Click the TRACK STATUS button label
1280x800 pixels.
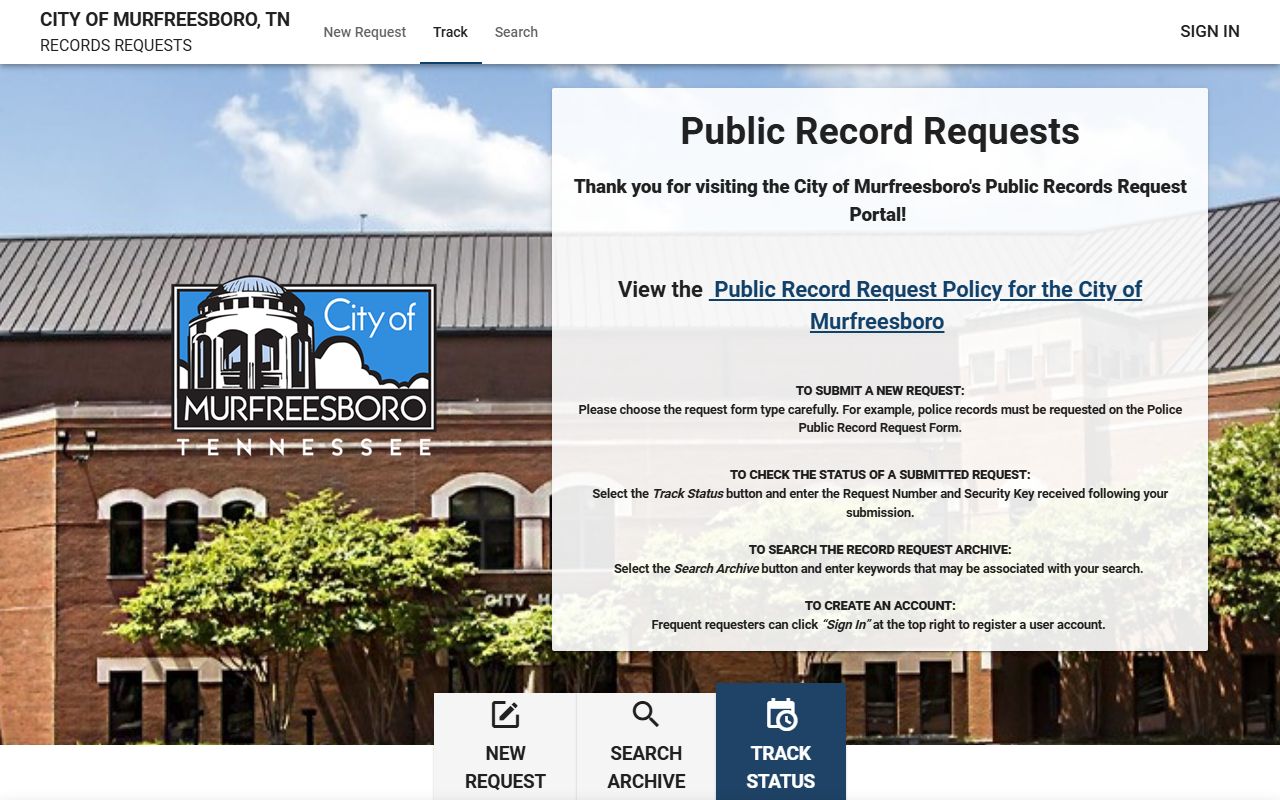coord(781,767)
